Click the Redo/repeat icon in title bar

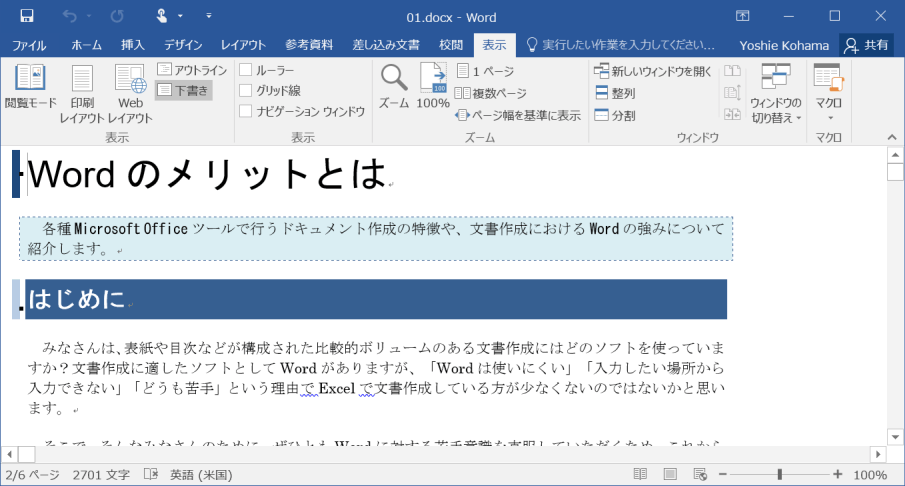tap(117, 16)
